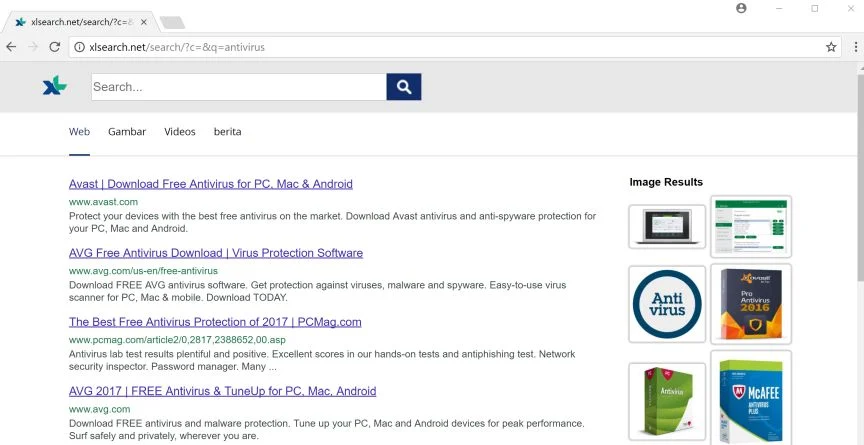Go back to the previous page

click(x=11, y=47)
